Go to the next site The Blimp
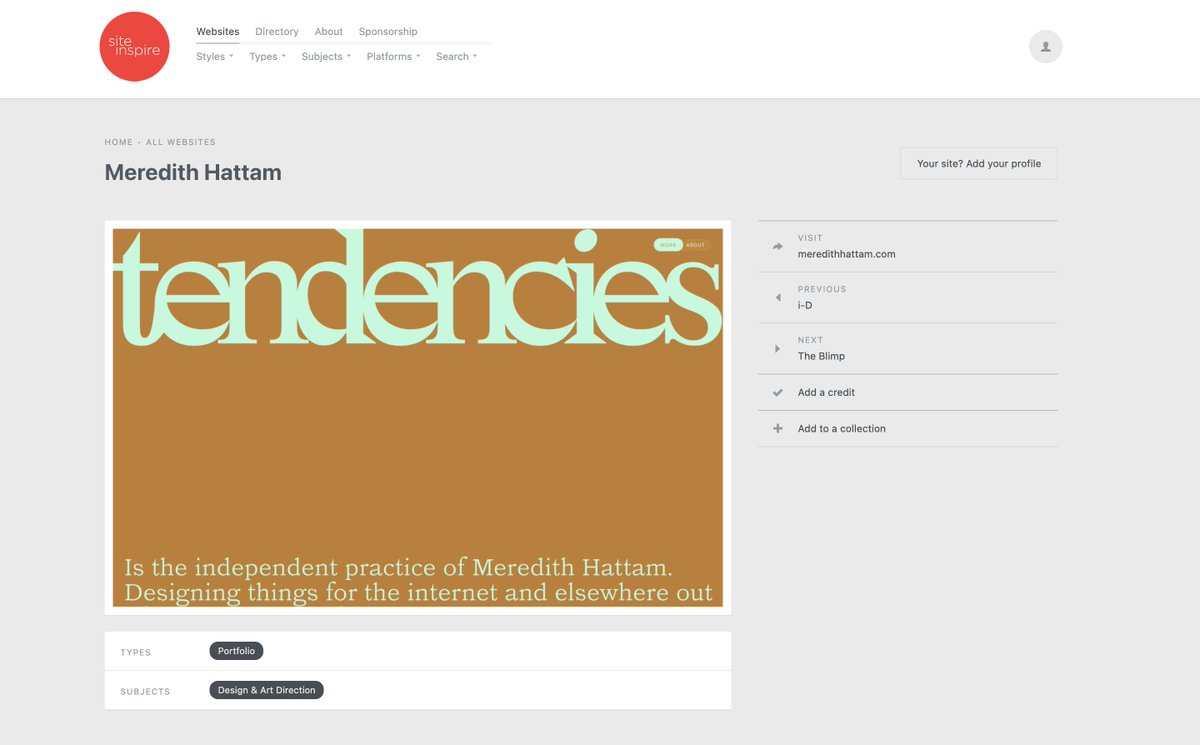The height and width of the screenshot is (745, 1200). 821,356
